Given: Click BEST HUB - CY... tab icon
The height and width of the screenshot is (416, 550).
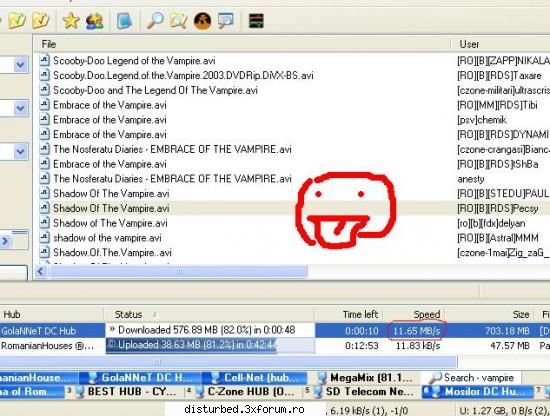Looking at the screenshot, I should click(80, 391).
